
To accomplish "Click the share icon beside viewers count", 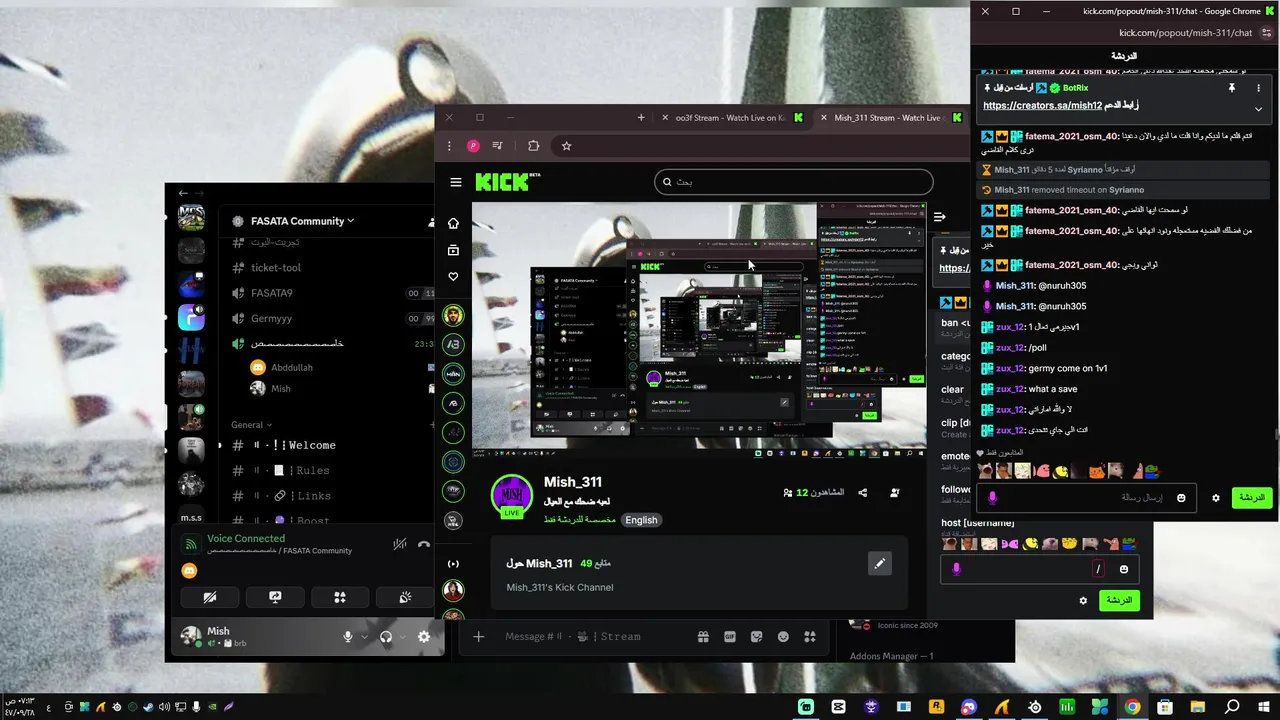I will (x=863, y=493).
